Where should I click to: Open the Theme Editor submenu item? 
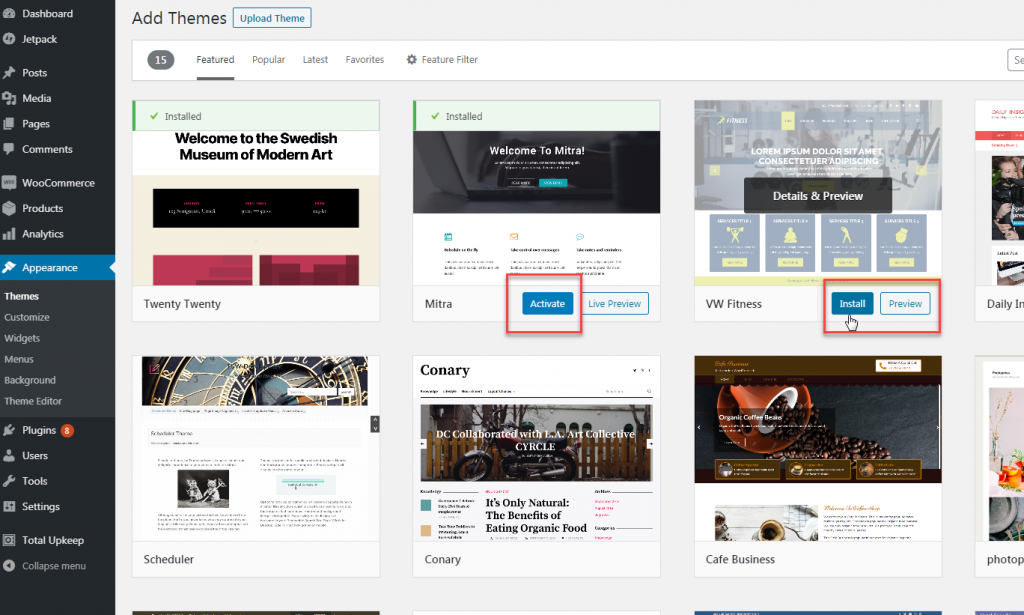pyautogui.click(x=33, y=400)
